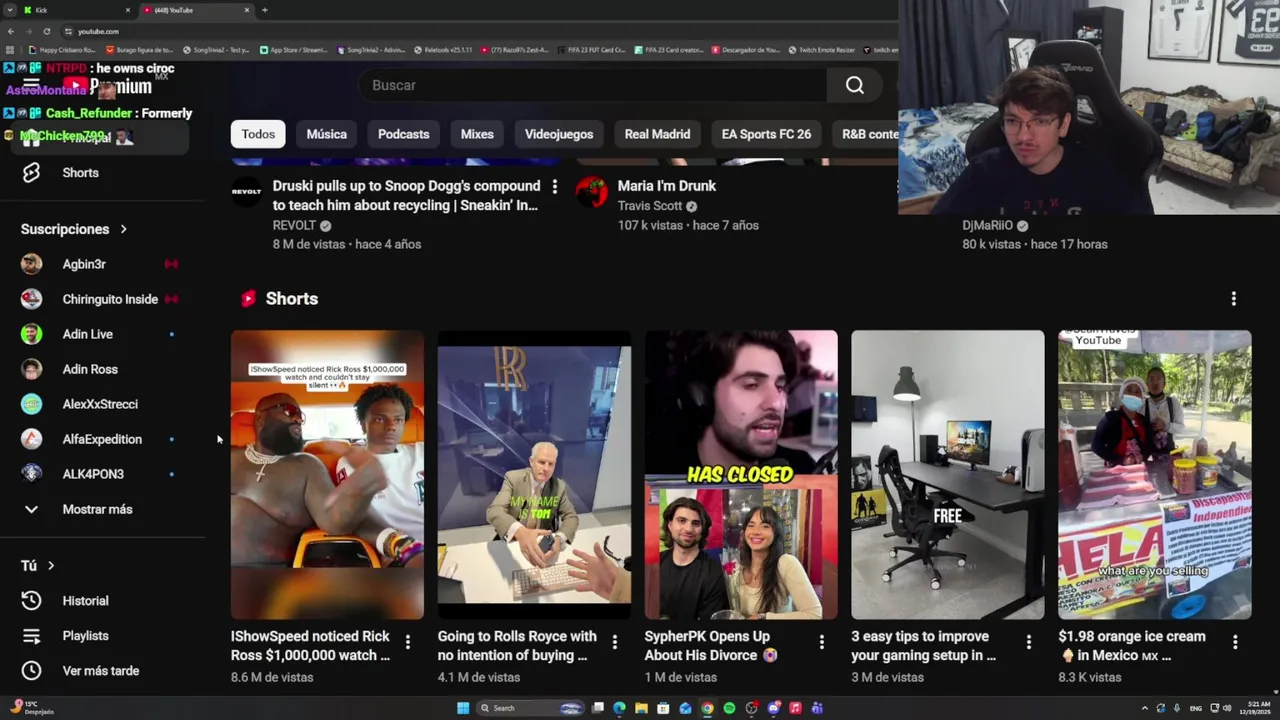Screen dimensions: 1280x720
Task: Open options menu for Shorts shelf
Action: [x=1233, y=299]
